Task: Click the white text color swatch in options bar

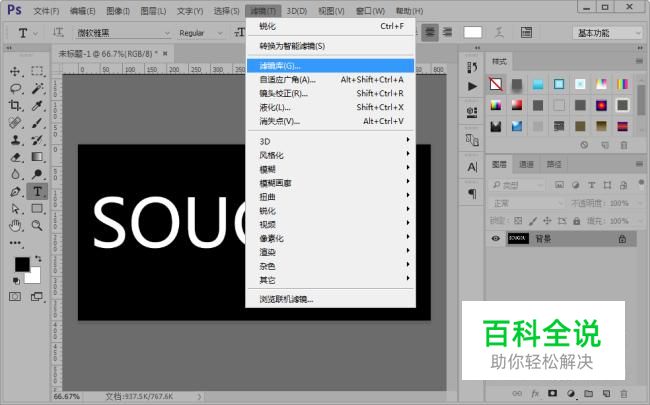Action: click(x=473, y=32)
